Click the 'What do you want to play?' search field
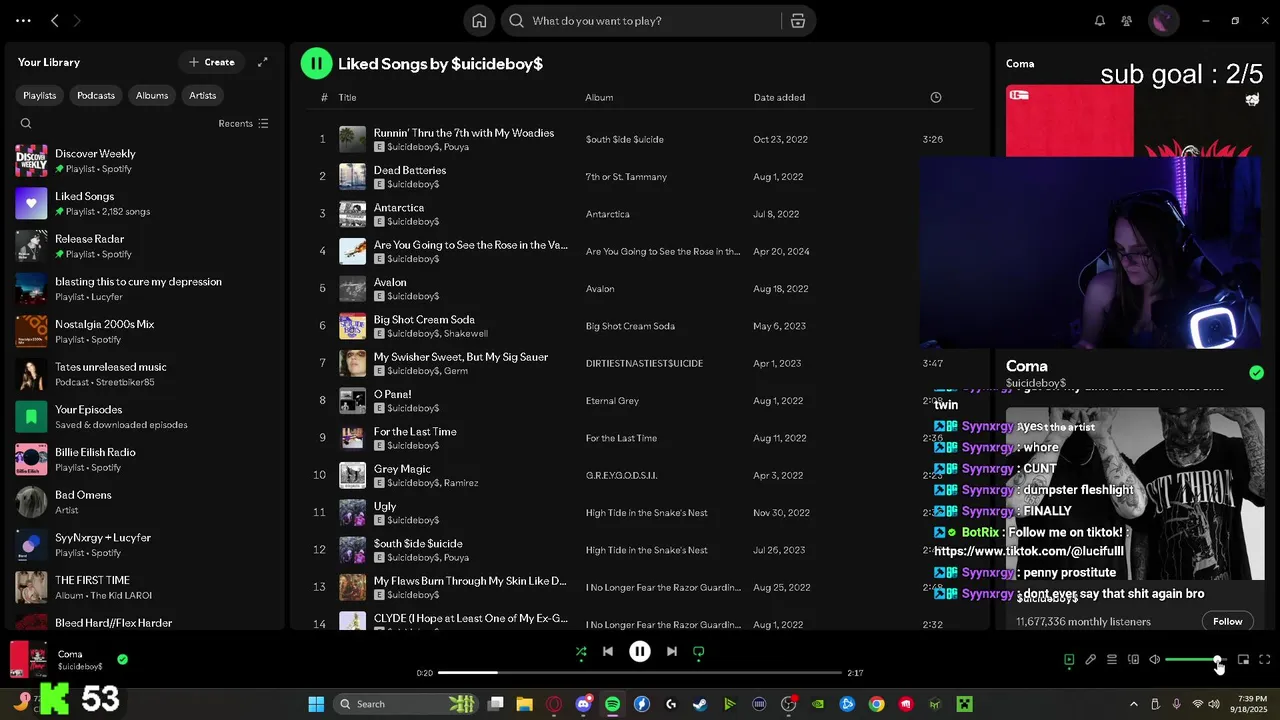This screenshot has width=1280, height=720. pyautogui.click(x=640, y=21)
